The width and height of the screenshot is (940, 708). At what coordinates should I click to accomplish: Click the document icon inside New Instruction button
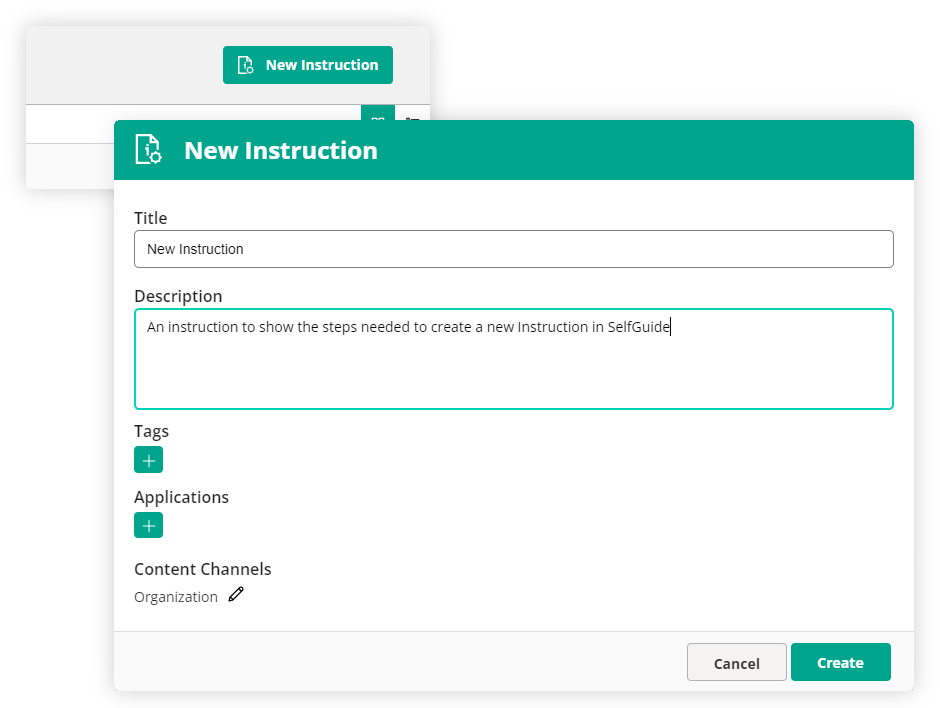tap(244, 64)
